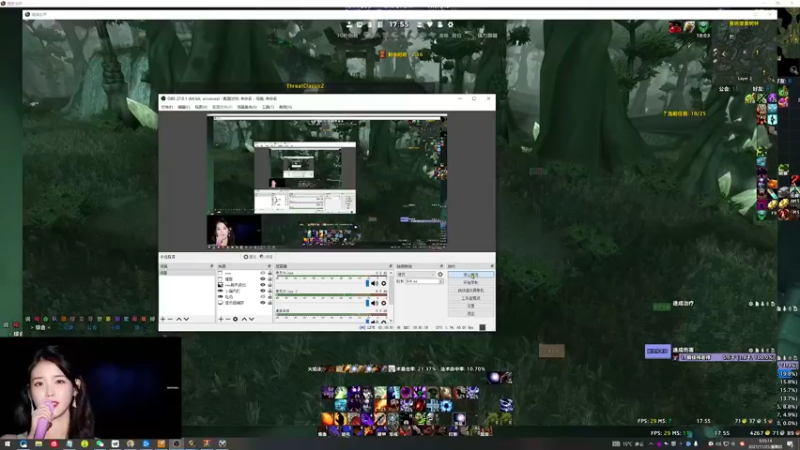Click the ThreatClassic2 label in game
The image size is (800, 450).
pos(305,86)
